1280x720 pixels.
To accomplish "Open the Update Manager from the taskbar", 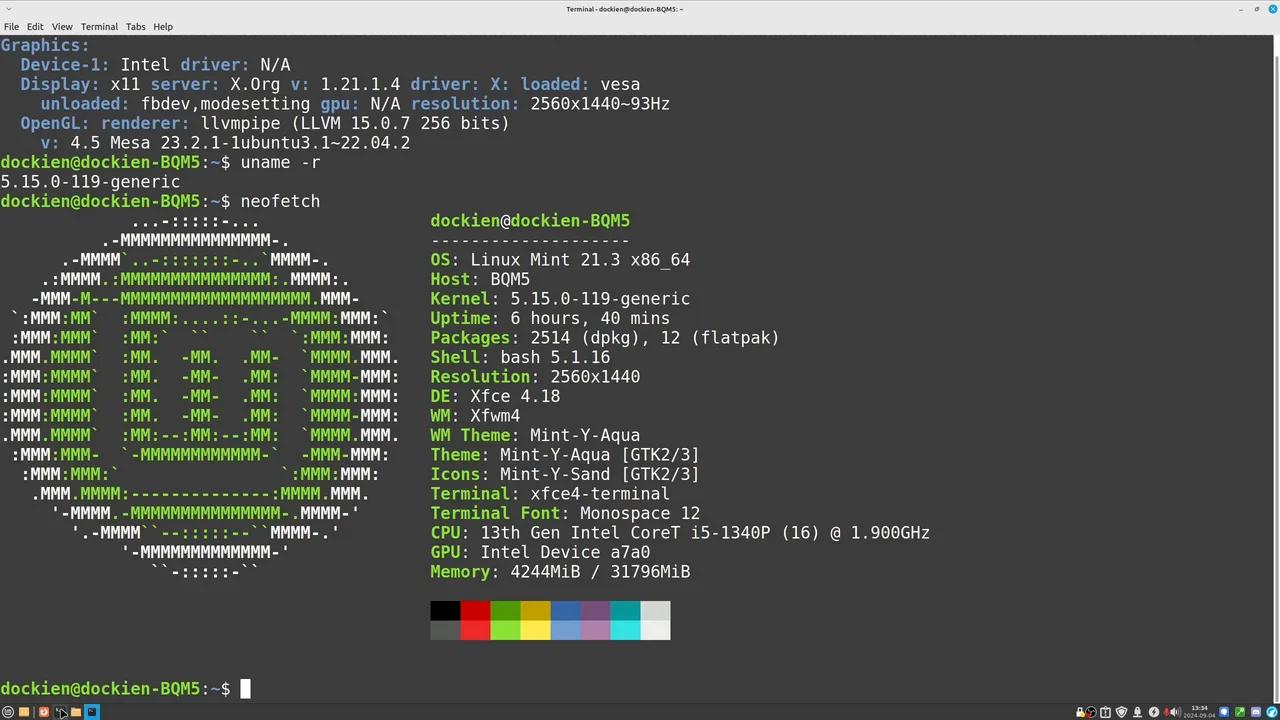I will [43, 712].
